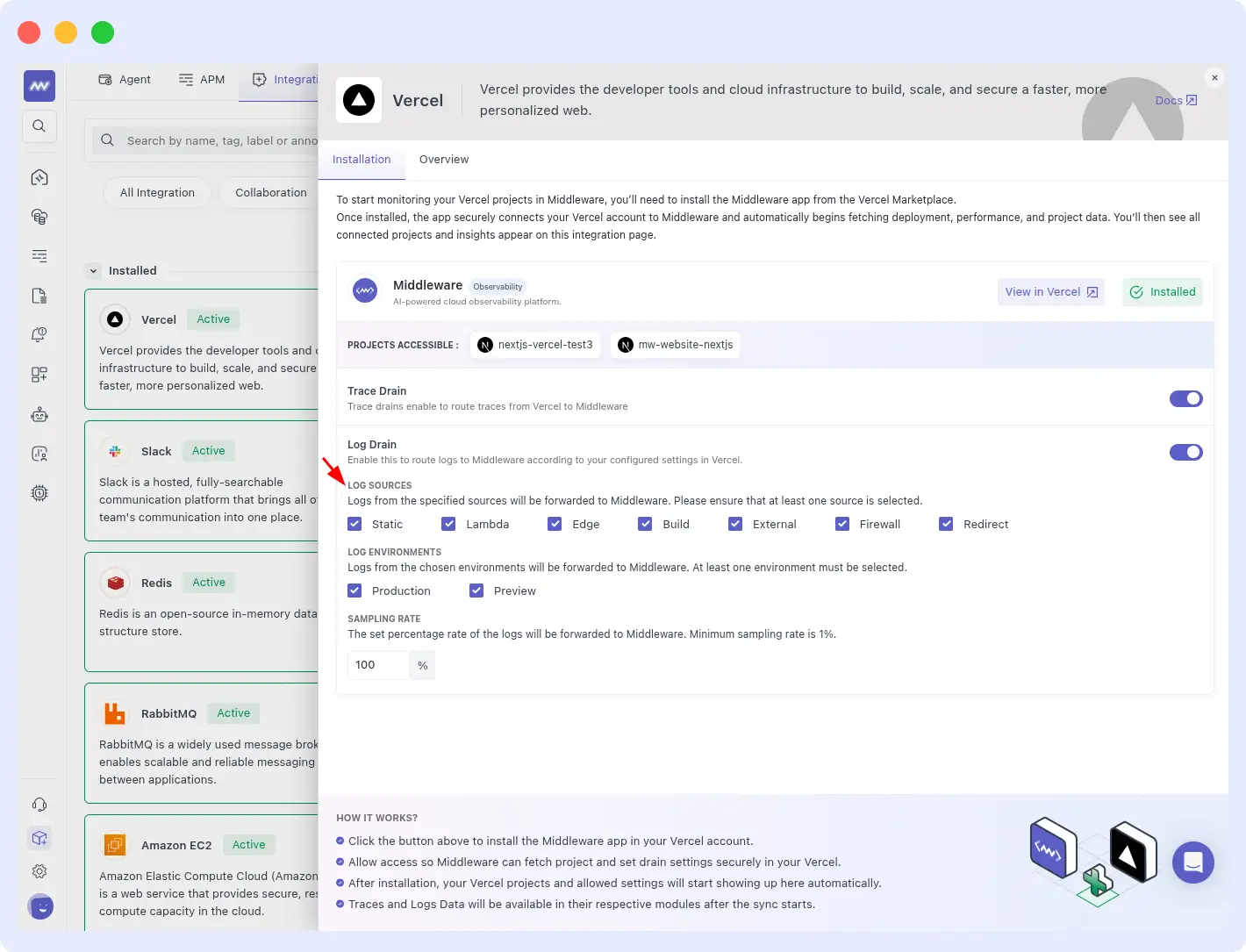Uncheck the Edge log source
Image resolution: width=1246 pixels, height=952 pixels.
555,524
